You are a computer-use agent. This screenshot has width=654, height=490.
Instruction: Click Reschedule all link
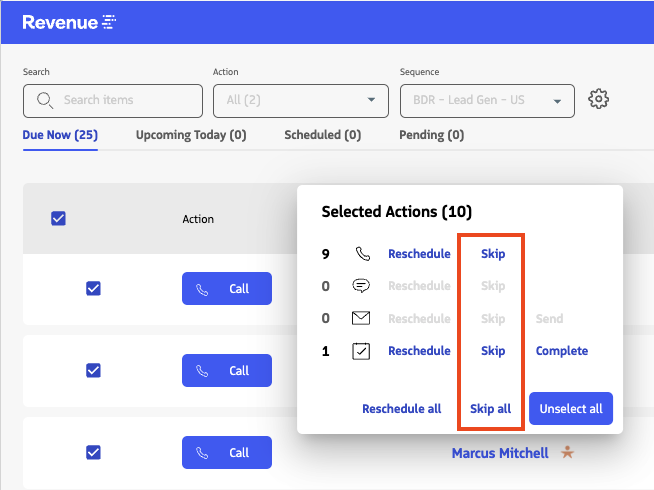[402, 409]
